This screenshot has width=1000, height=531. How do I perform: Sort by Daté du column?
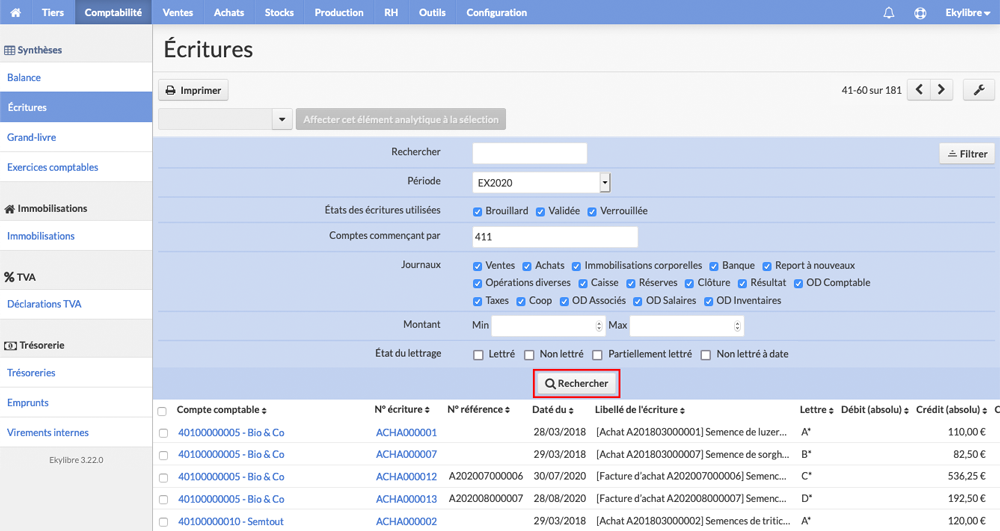[x=553, y=410]
